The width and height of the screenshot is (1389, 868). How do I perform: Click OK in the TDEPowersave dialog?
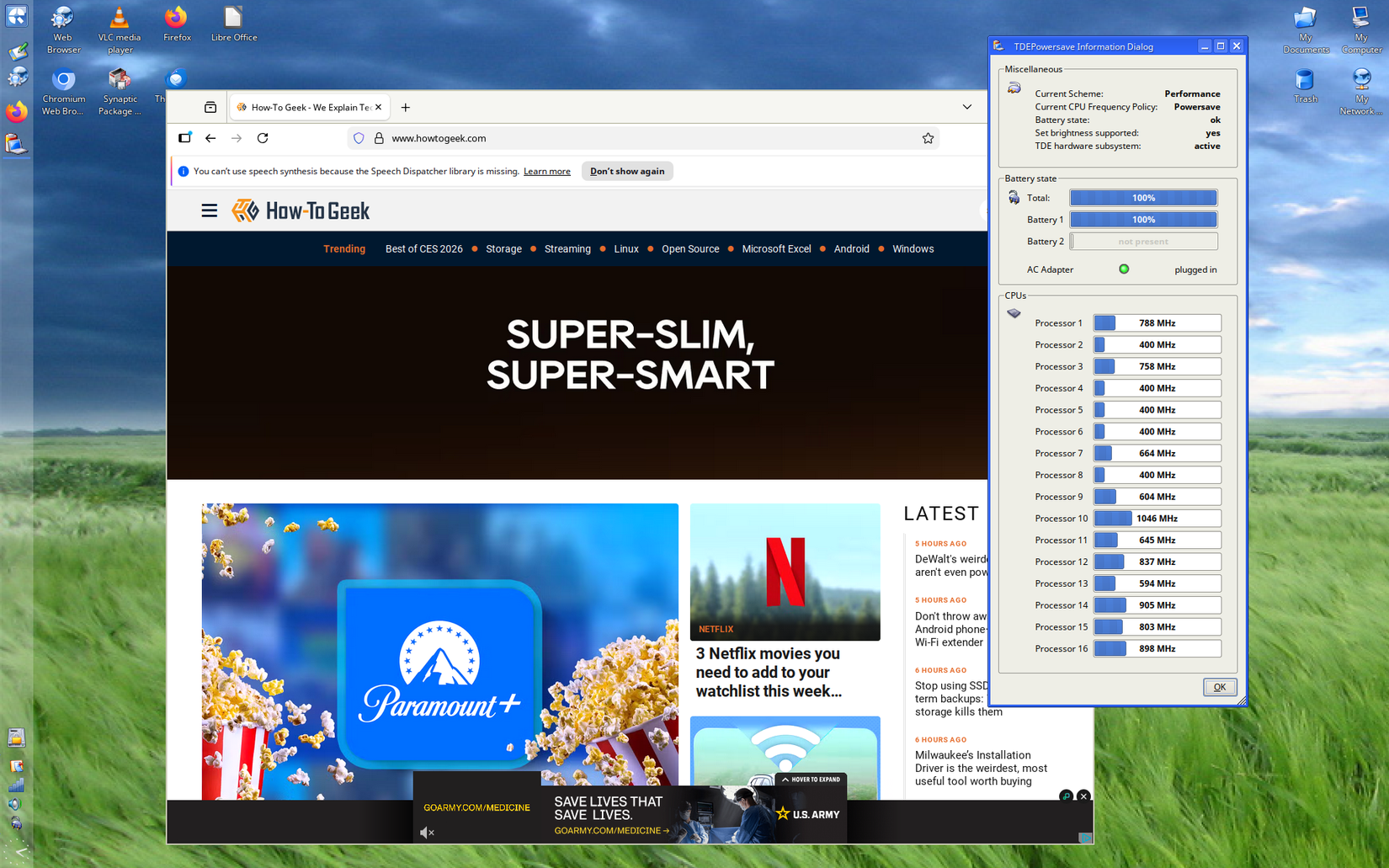click(1219, 686)
